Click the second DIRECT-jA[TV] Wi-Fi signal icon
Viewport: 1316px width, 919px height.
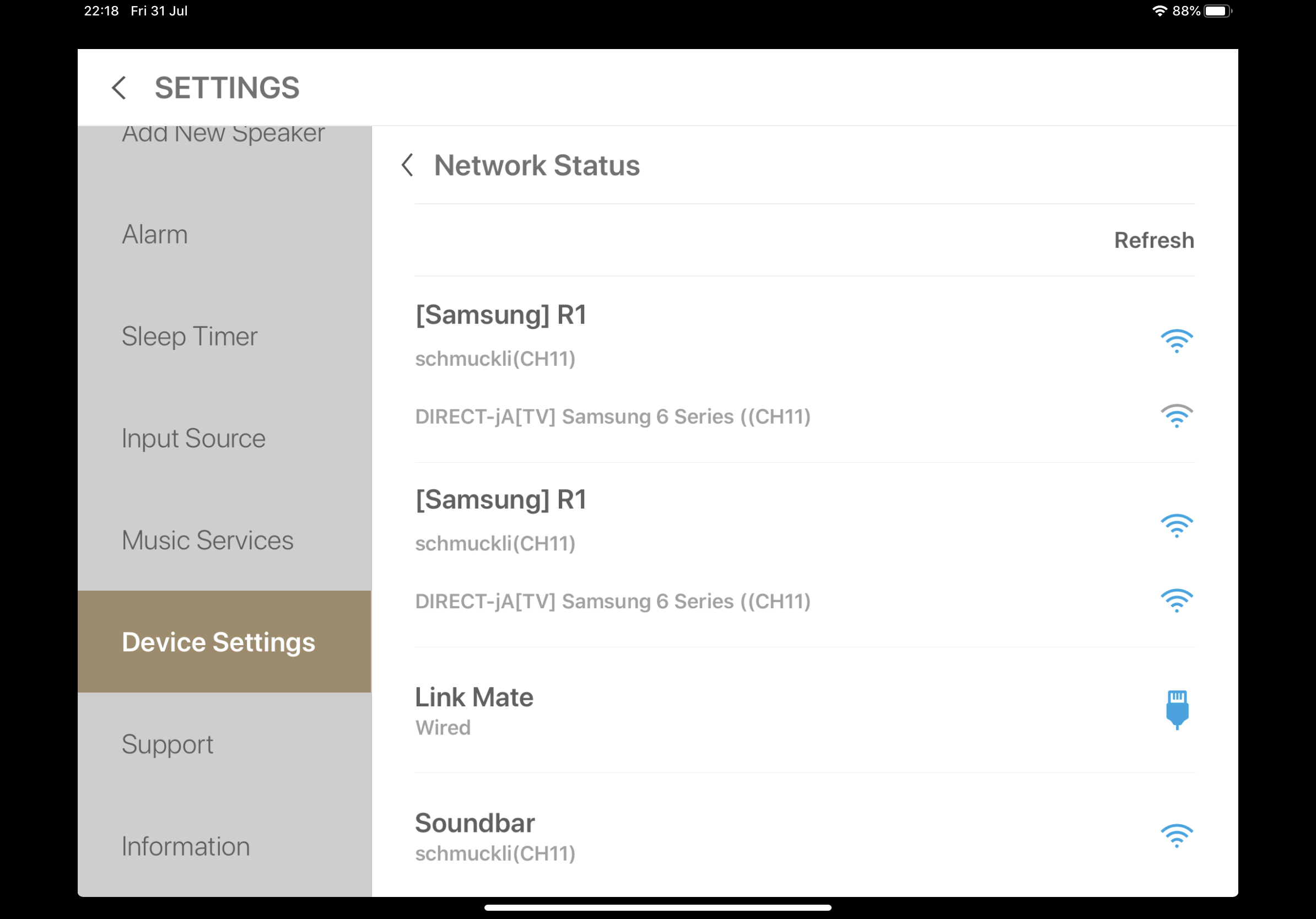click(1177, 601)
